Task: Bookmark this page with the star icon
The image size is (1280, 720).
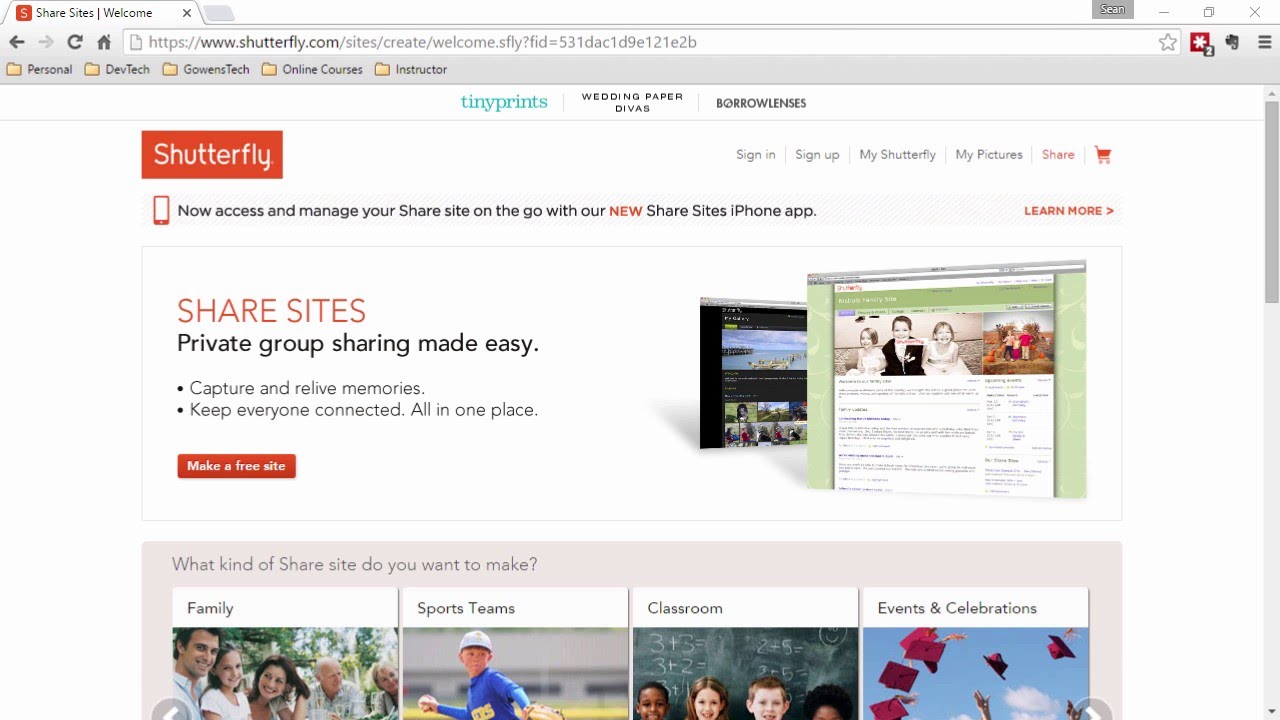Action: 1167,42
